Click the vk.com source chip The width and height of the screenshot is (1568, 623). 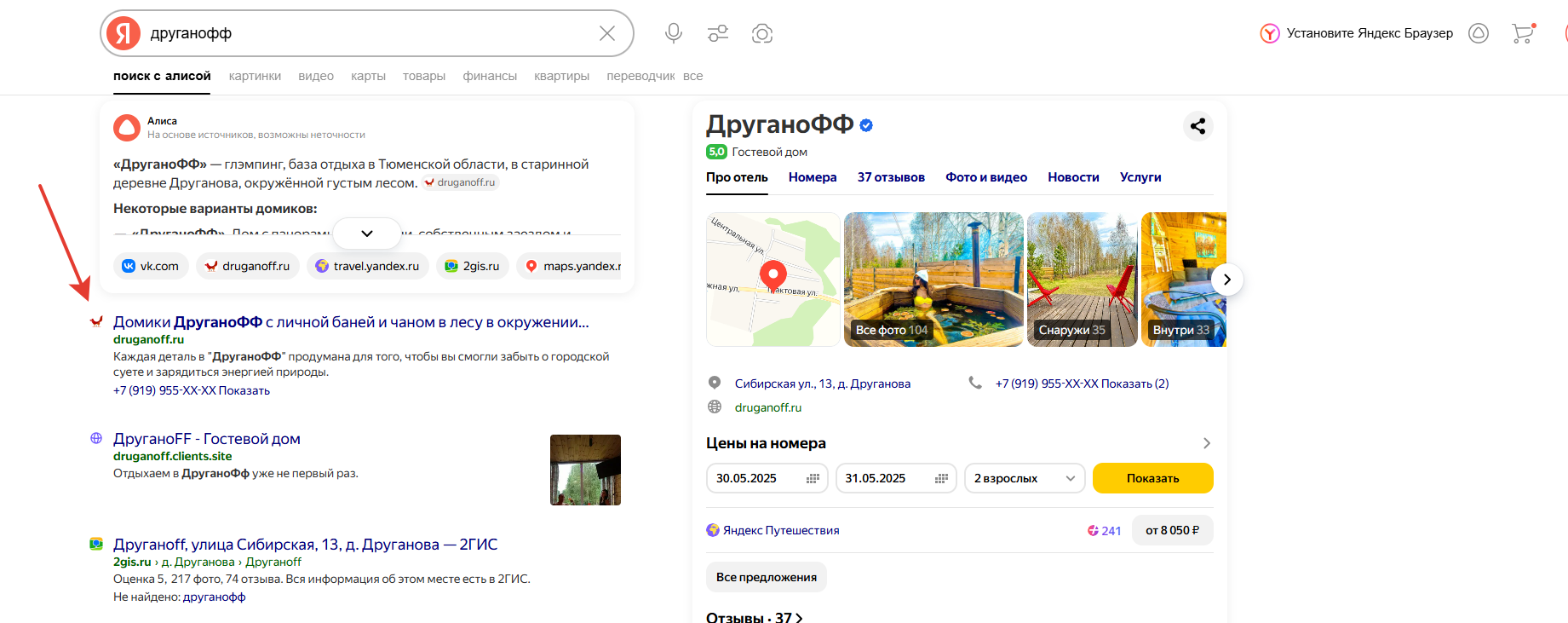[x=151, y=266]
